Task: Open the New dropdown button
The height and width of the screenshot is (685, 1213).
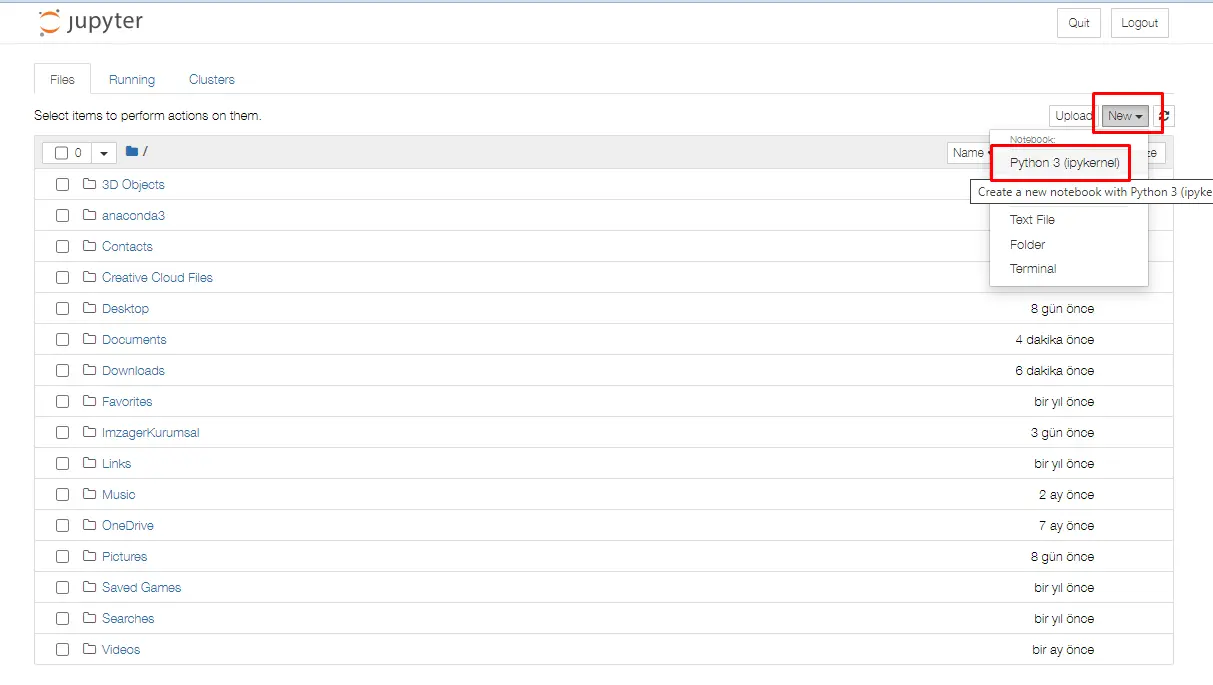Action: [1125, 116]
